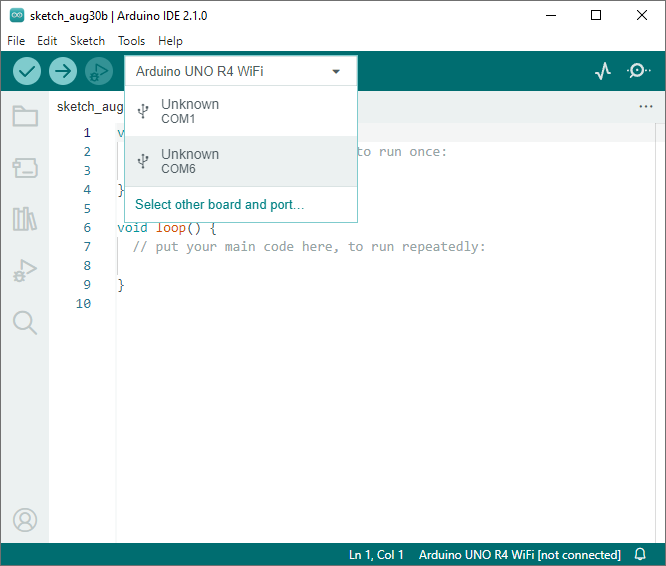Viewport: 666px width, 566px height.
Task: Click the Arduino IDE app logo
Action: [17, 15]
